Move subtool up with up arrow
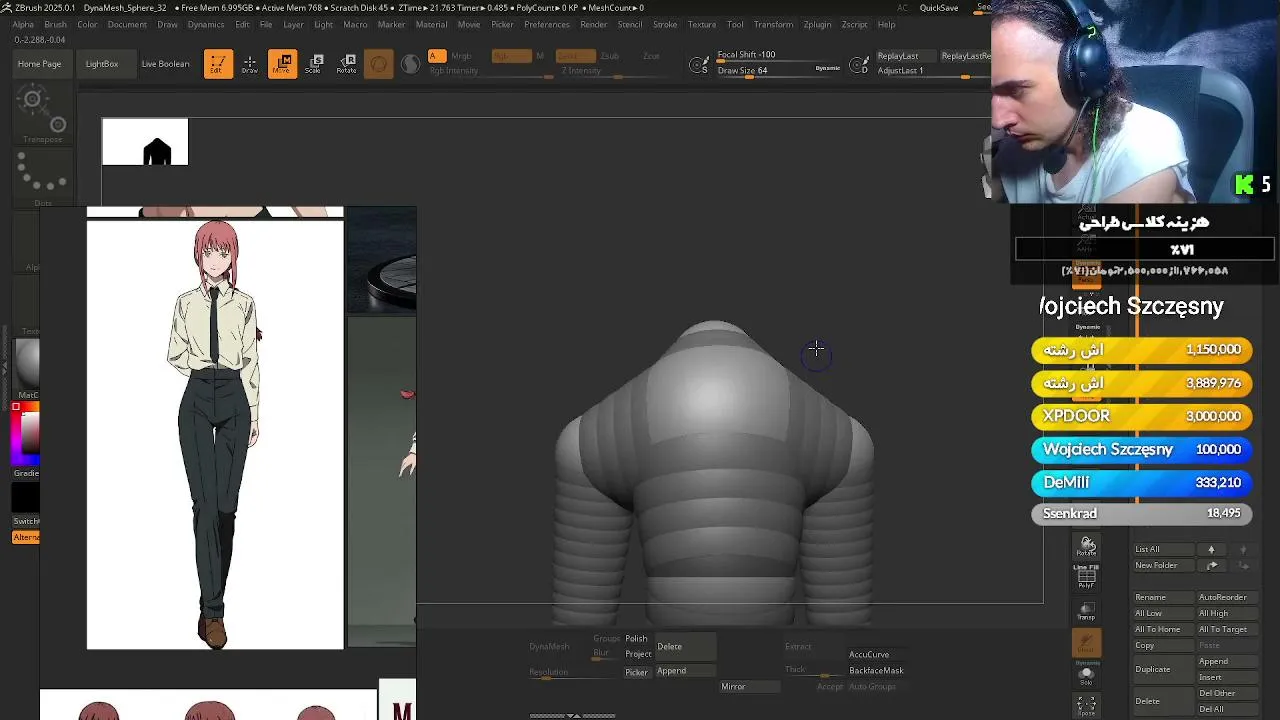The image size is (1280, 720). (1211, 549)
